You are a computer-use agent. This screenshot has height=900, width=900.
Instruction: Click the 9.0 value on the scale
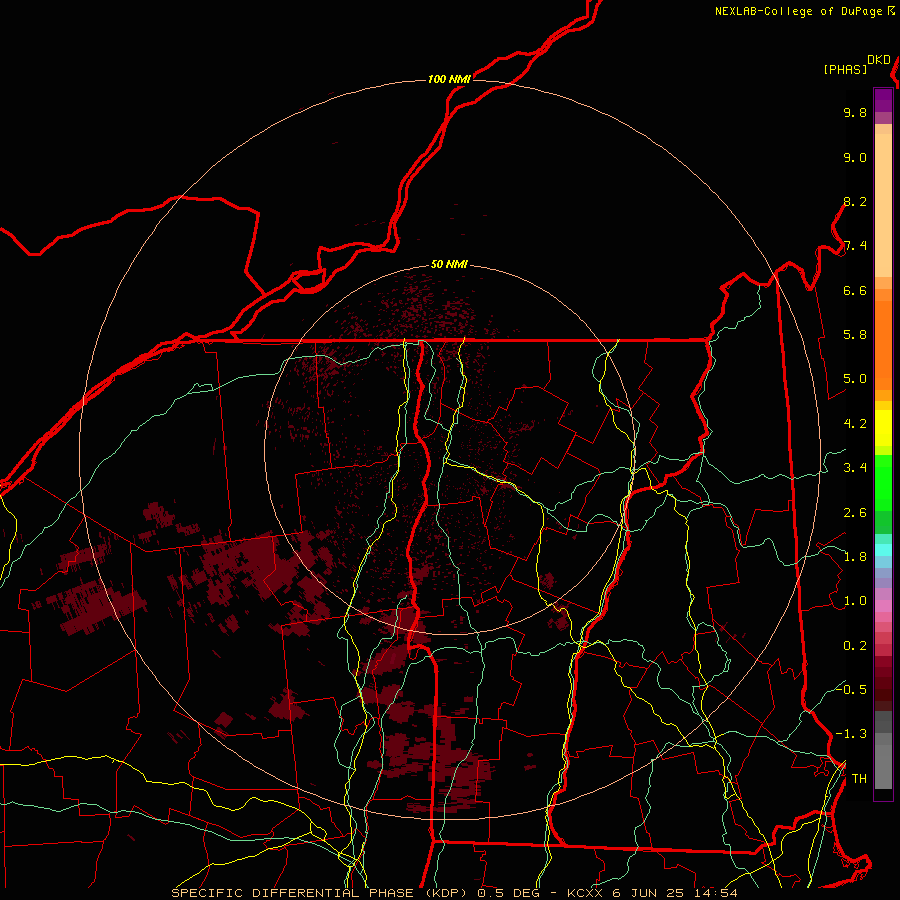click(855, 157)
